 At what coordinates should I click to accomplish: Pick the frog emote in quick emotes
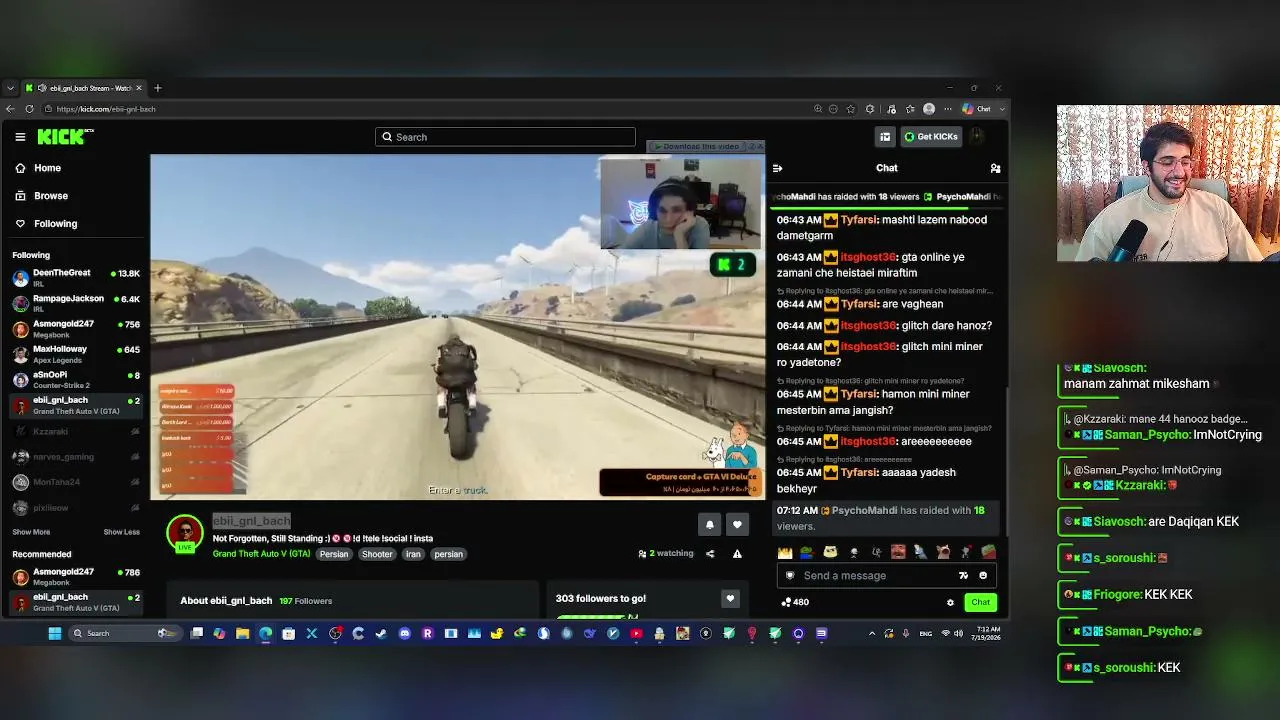click(x=807, y=552)
